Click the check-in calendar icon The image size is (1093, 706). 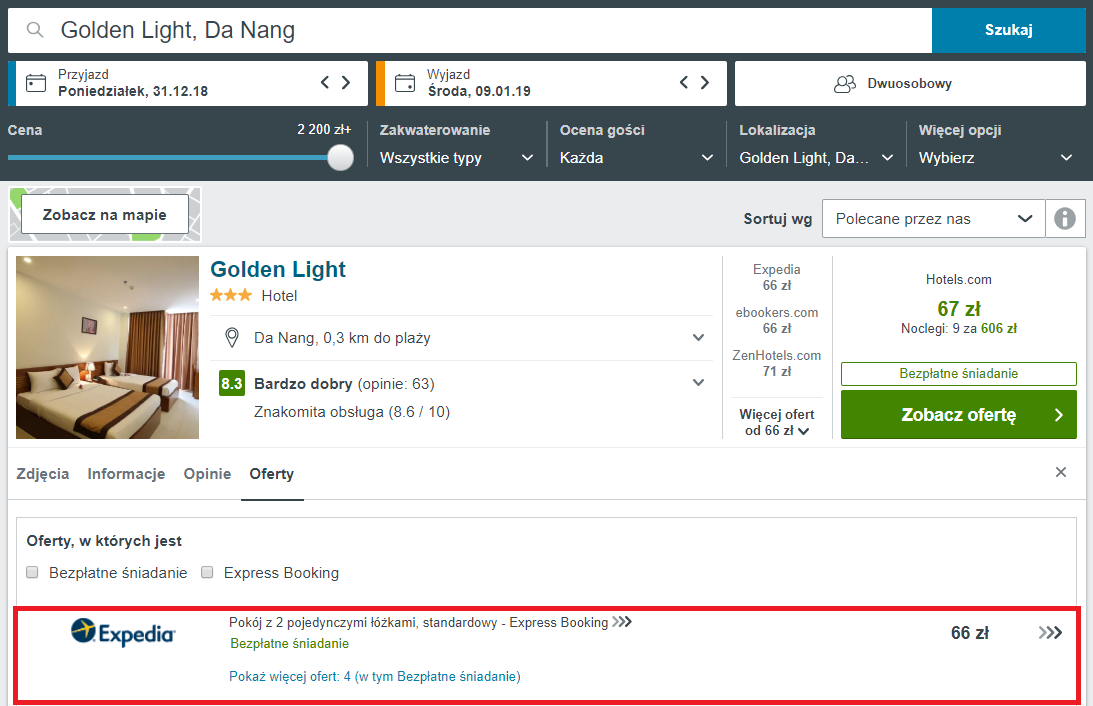tap(36, 83)
